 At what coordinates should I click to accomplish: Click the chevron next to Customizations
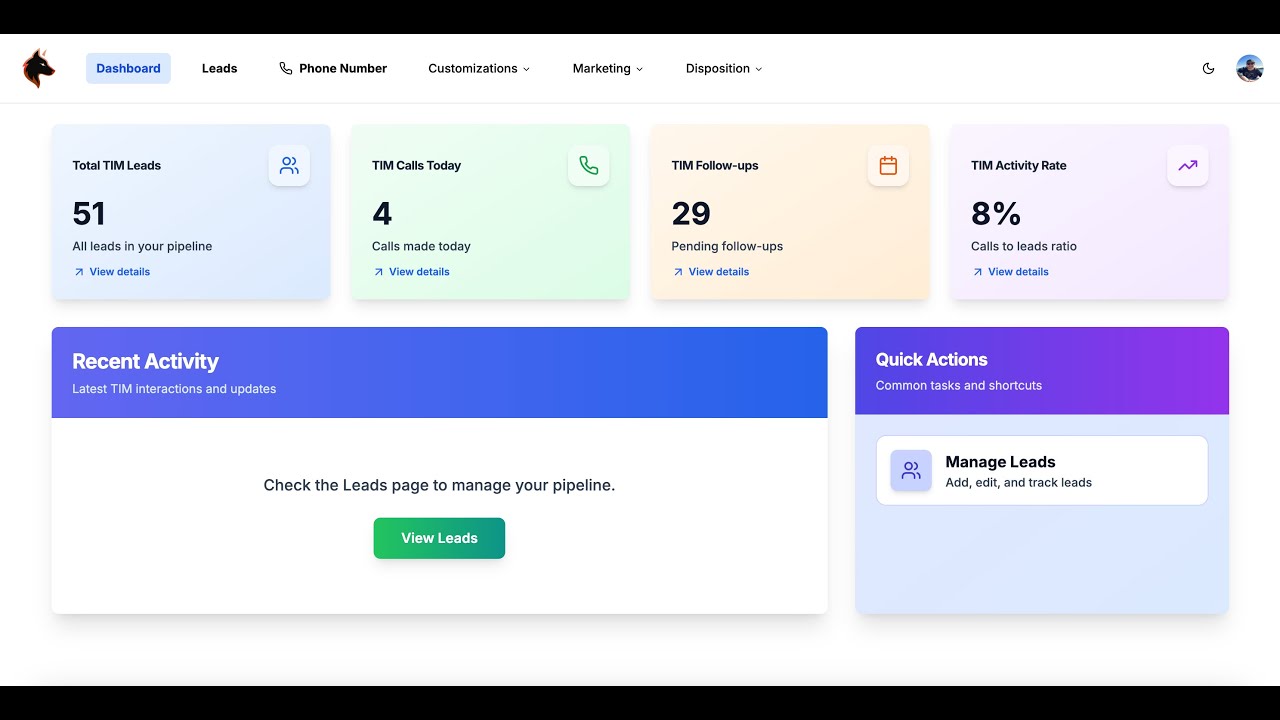pyautogui.click(x=526, y=69)
